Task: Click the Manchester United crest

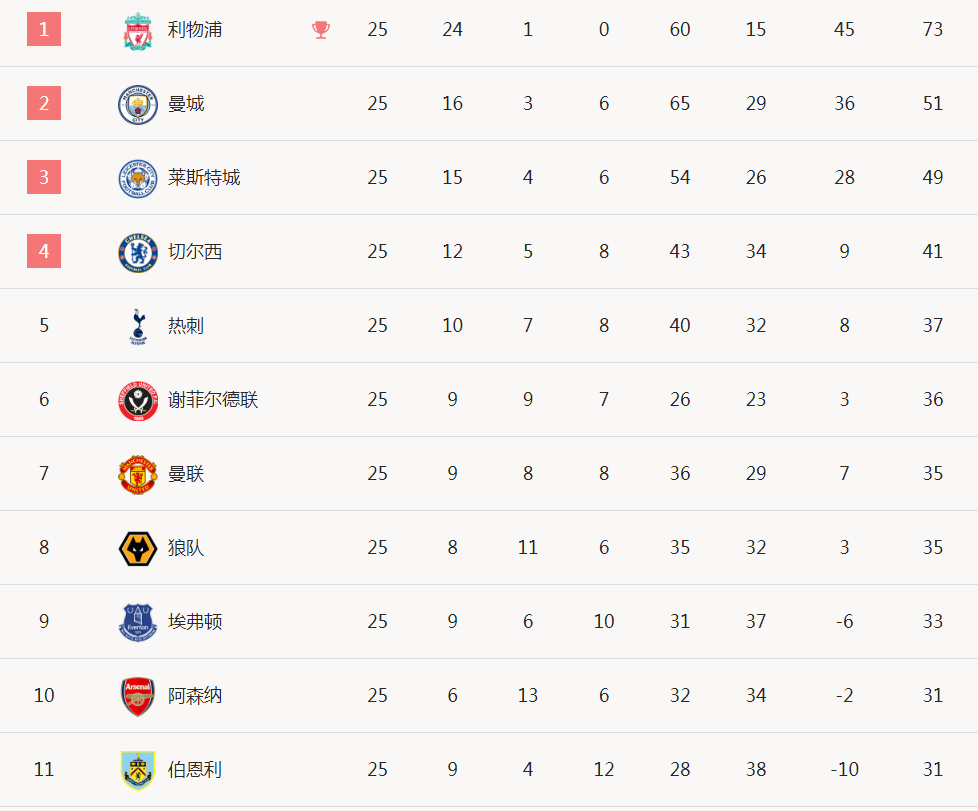Action: [138, 474]
